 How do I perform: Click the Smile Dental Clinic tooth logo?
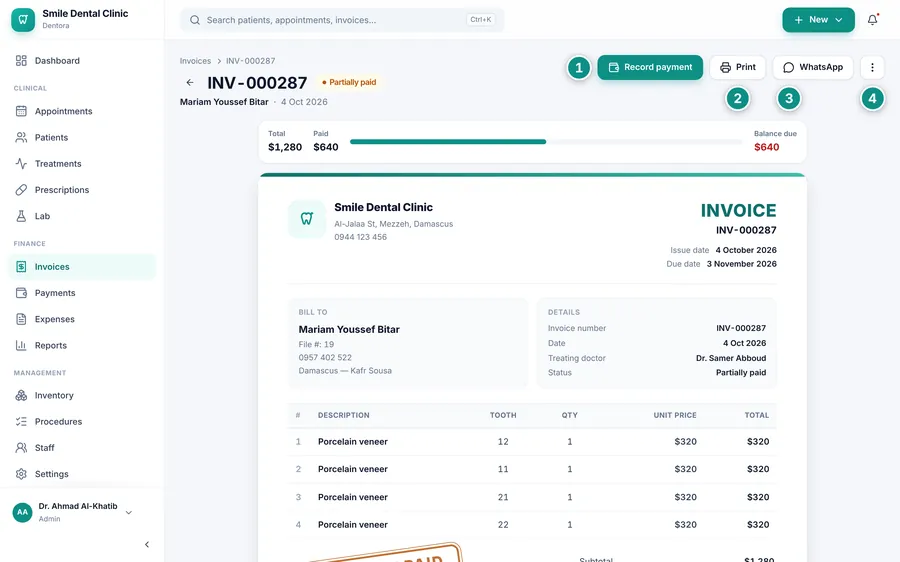tap(23, 20)
